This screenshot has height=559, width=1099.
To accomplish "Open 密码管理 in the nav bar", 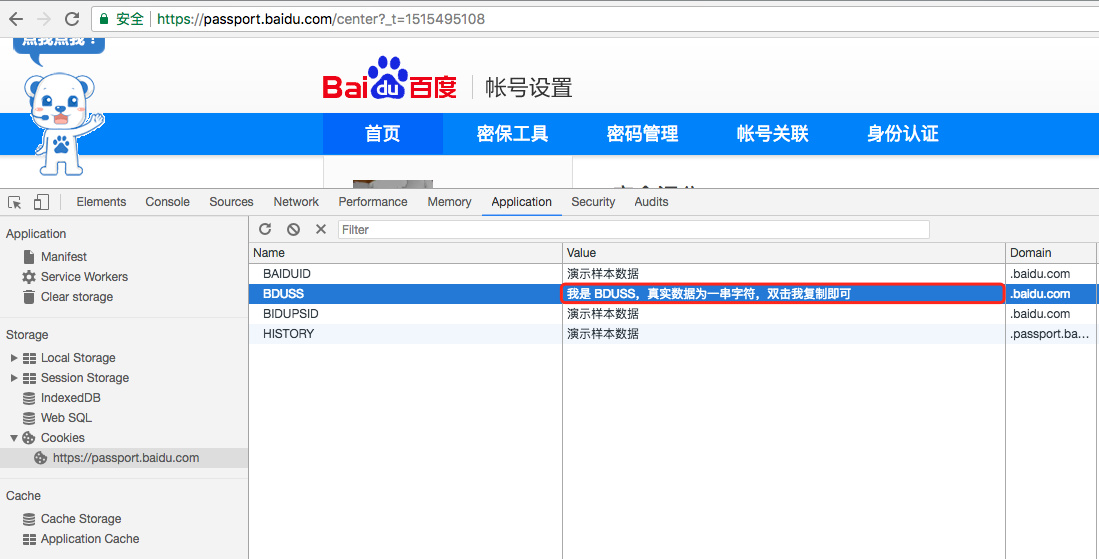I will coord(643,134).
